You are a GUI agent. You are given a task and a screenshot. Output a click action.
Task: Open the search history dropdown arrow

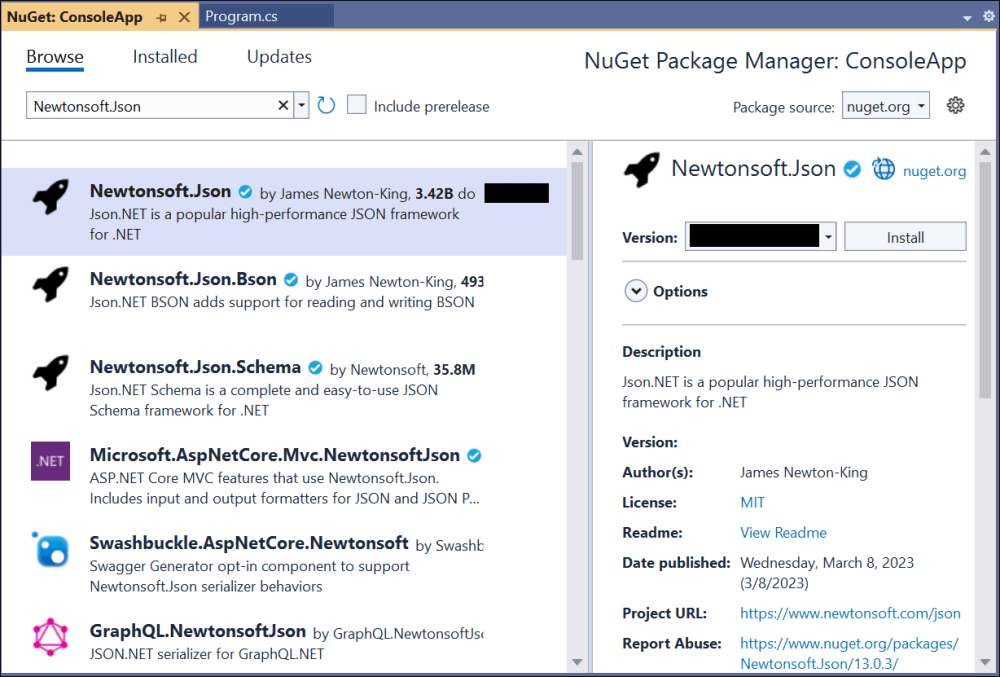point(301,106)
